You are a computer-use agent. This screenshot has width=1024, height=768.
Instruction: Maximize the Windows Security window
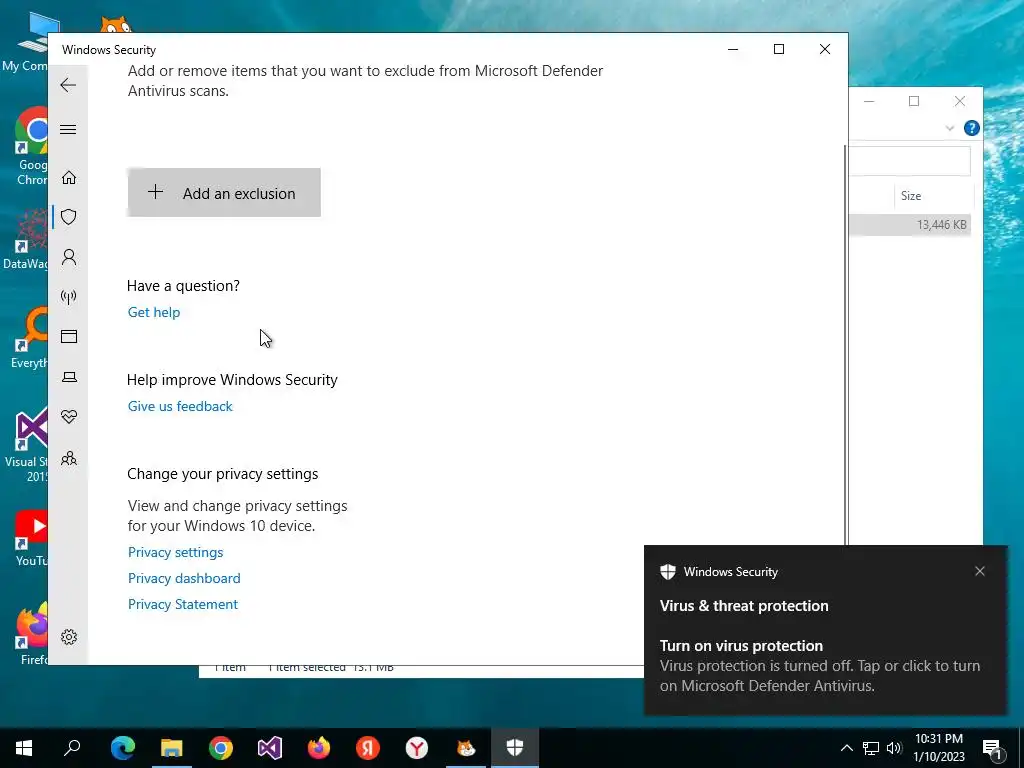click(778, 49)
